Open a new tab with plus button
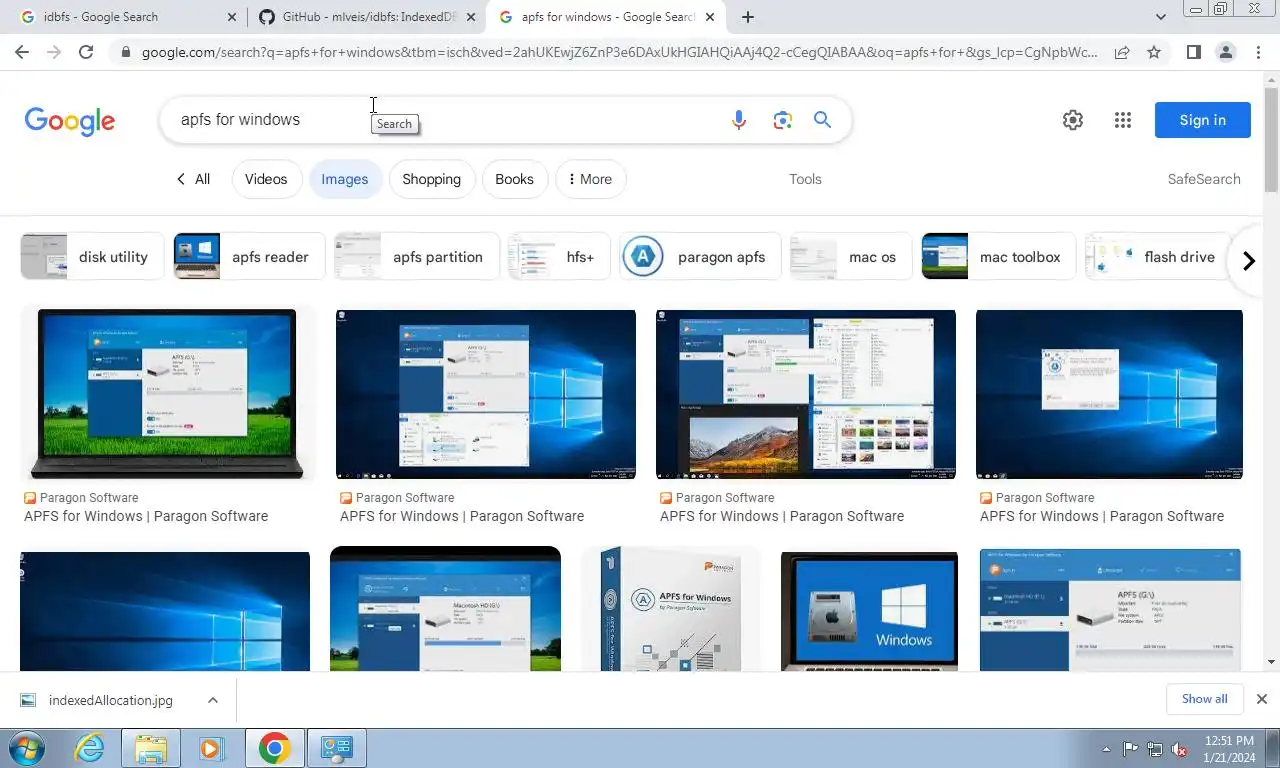 748,17
